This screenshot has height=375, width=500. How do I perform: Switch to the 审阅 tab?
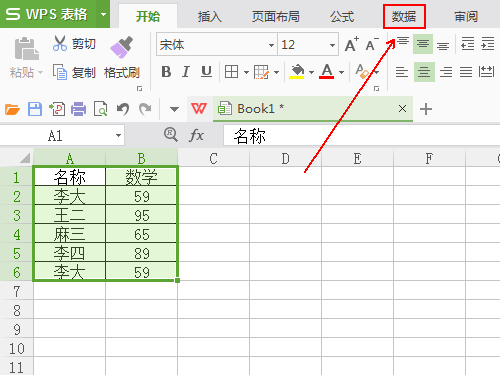pyautogui.click(x=466, y=16)
